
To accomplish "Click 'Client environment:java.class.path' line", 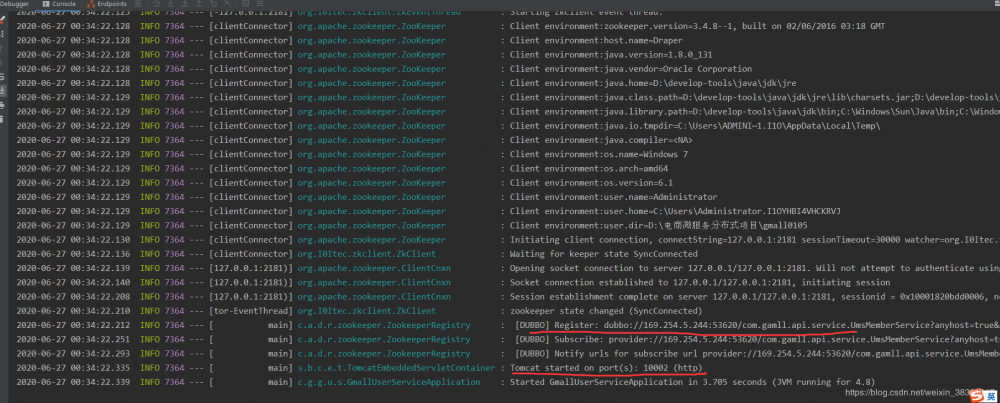I will point(754,97).
